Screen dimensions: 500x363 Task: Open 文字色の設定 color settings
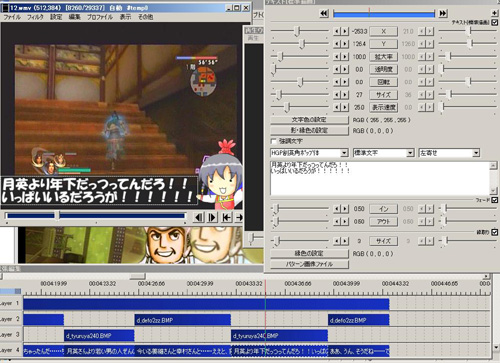309,120
